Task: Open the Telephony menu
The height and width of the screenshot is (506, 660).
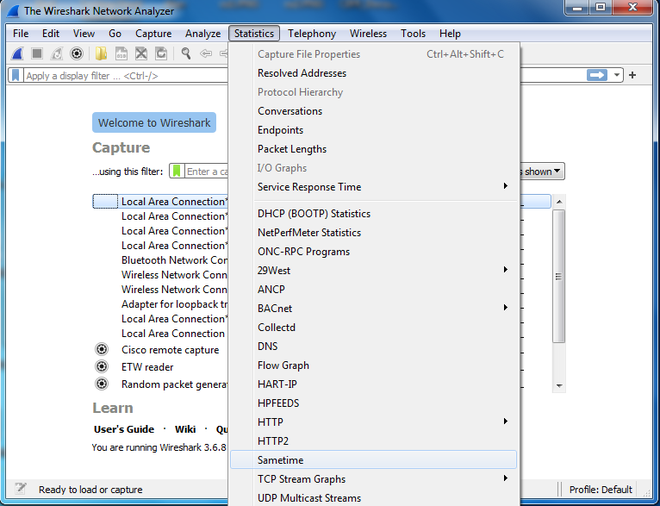Action: coord(311,33)
